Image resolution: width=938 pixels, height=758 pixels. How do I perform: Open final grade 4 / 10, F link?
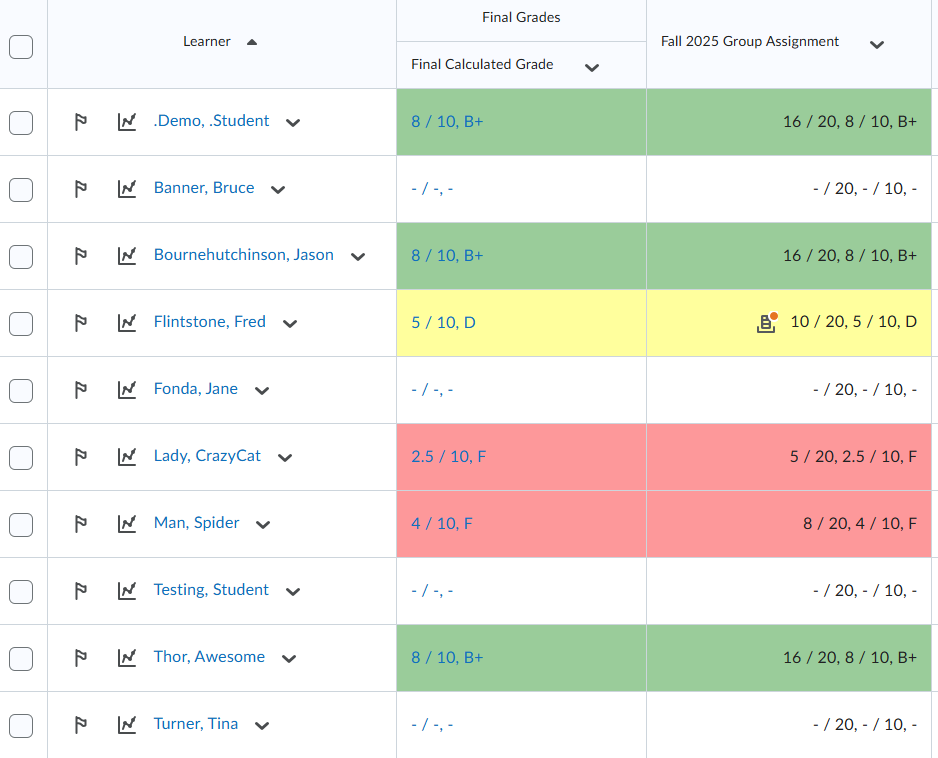pos(441,524)
